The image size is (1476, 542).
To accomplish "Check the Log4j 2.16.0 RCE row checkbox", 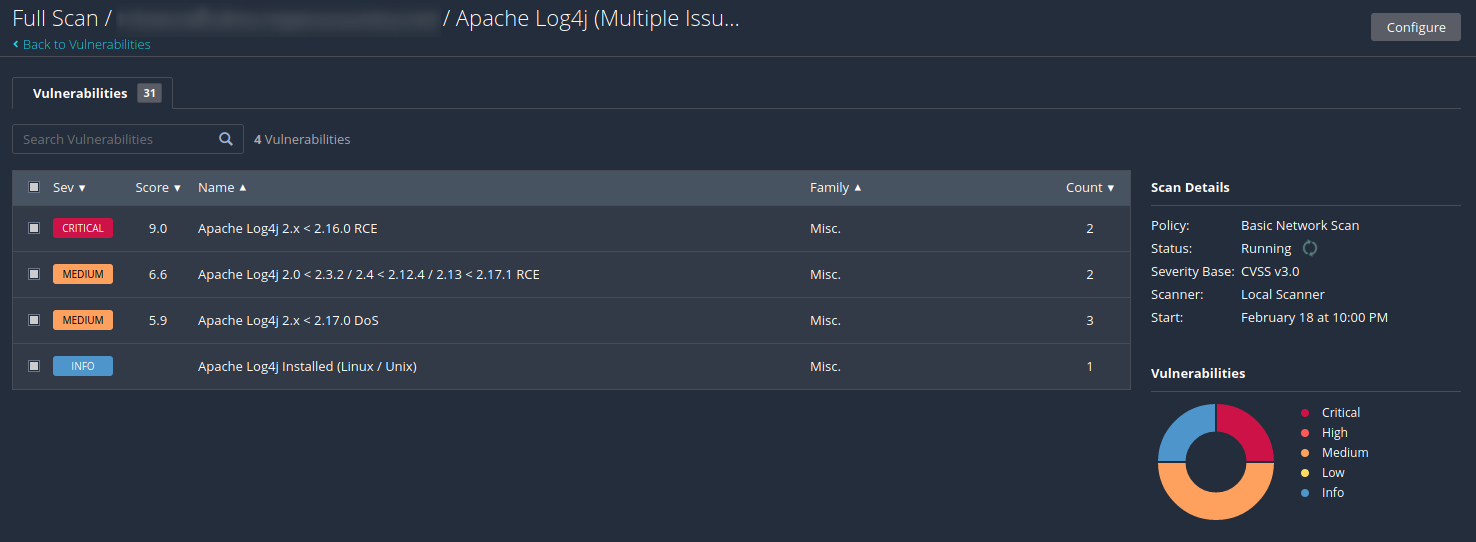I will 34,228.
